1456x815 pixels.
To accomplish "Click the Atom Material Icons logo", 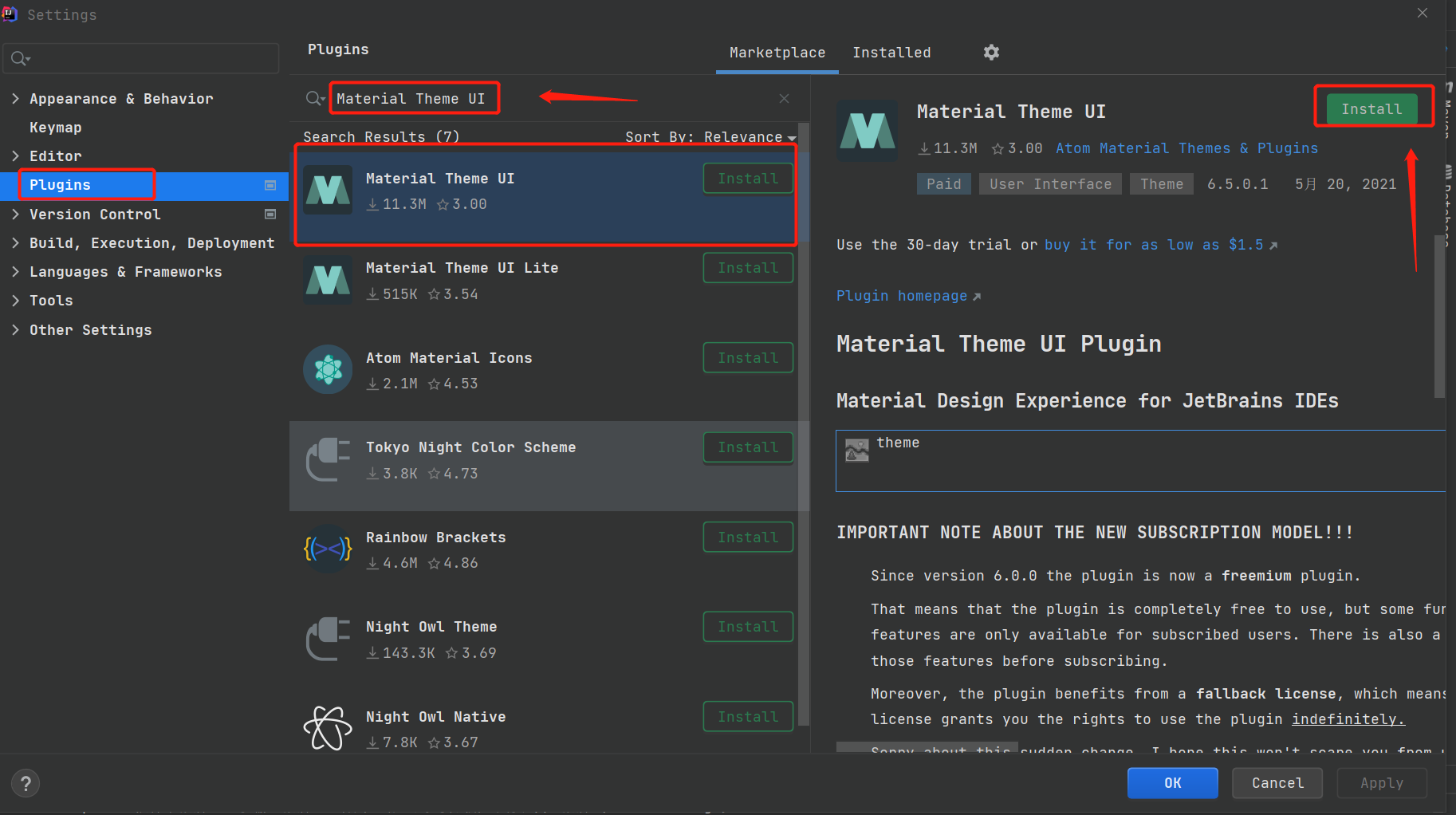I will click(x=328, y=369).
